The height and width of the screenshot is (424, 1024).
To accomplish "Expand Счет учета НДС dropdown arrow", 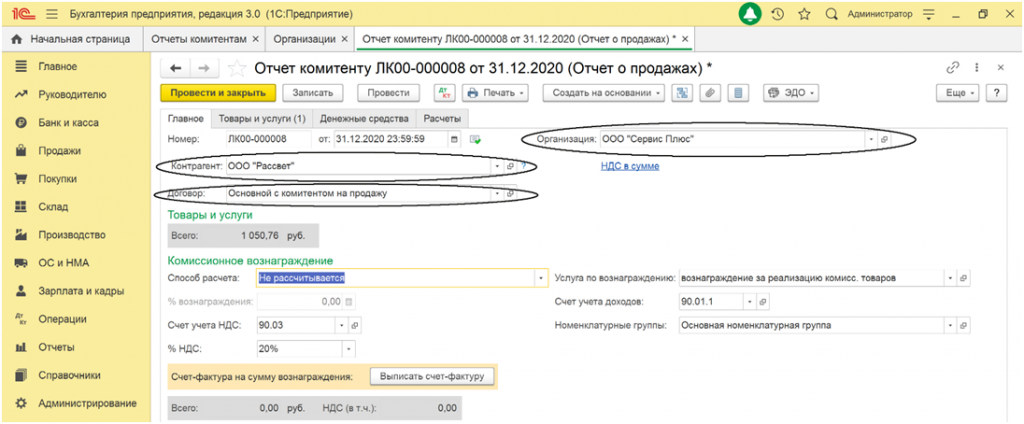I will 342,325.
